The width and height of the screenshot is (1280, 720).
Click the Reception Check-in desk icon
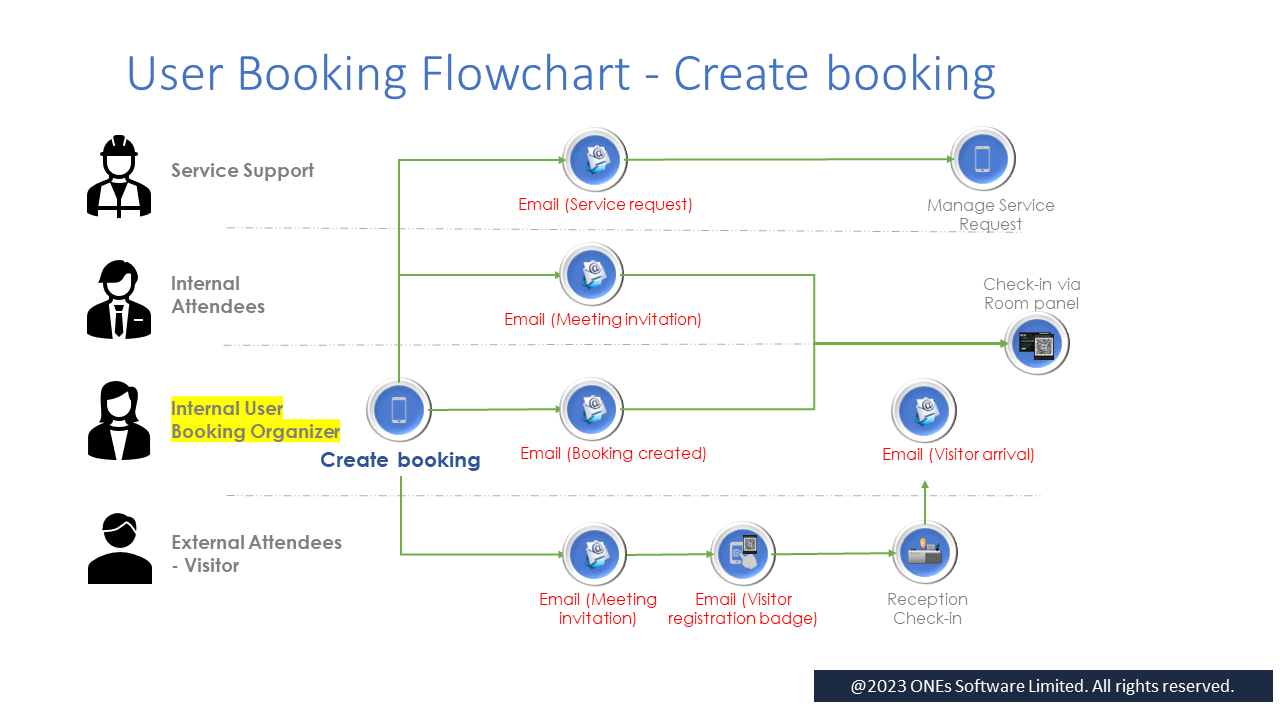(925, 553)
